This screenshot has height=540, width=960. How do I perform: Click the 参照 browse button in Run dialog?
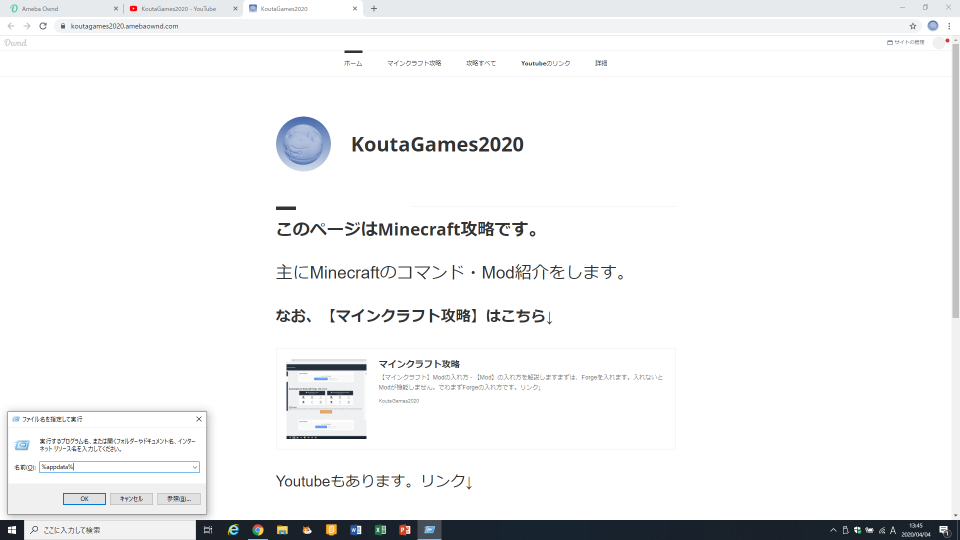(x=179, y=499)
